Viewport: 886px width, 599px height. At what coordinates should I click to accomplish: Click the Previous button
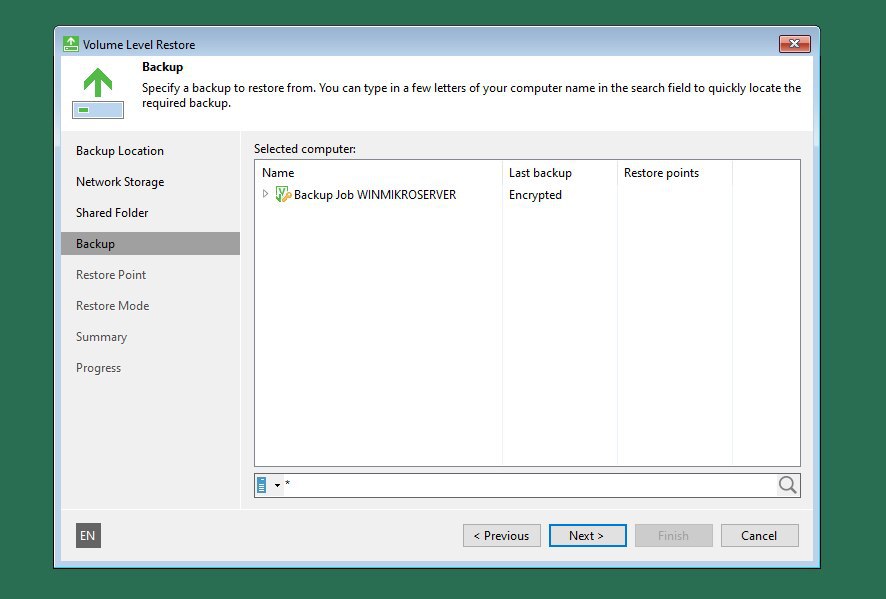(x=502, y=536)
